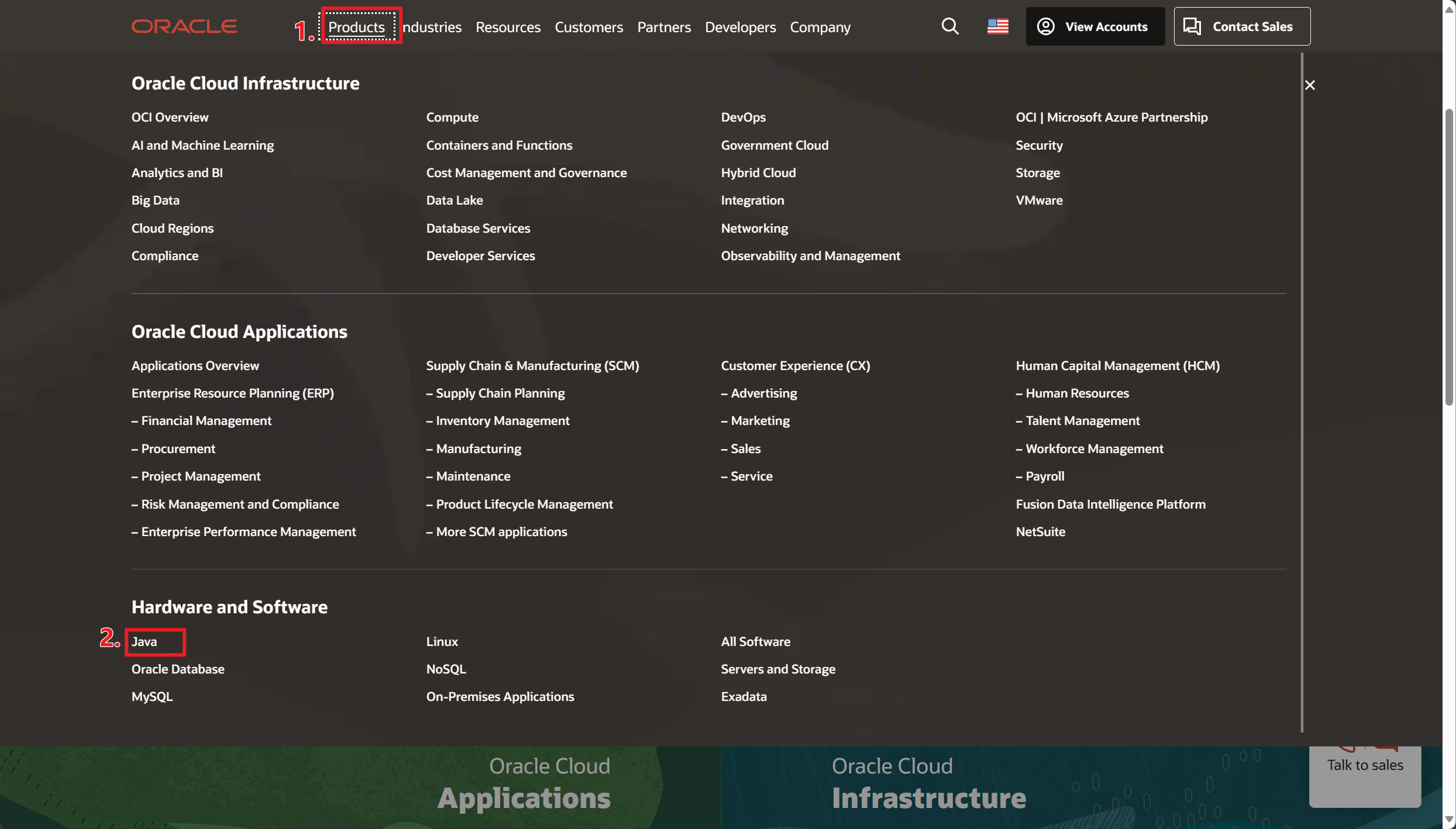Image resolution: width=1456 pixels, height=829 pixels.
Task: Click the Contact Sales button
Action: (x=1241, y=26)
